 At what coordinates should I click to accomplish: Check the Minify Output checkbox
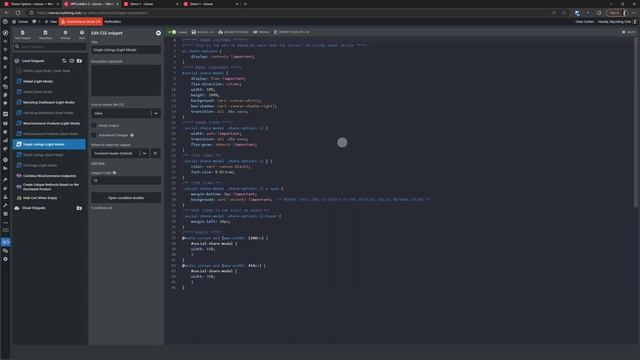pyautogui.click(x=94, y=125)
